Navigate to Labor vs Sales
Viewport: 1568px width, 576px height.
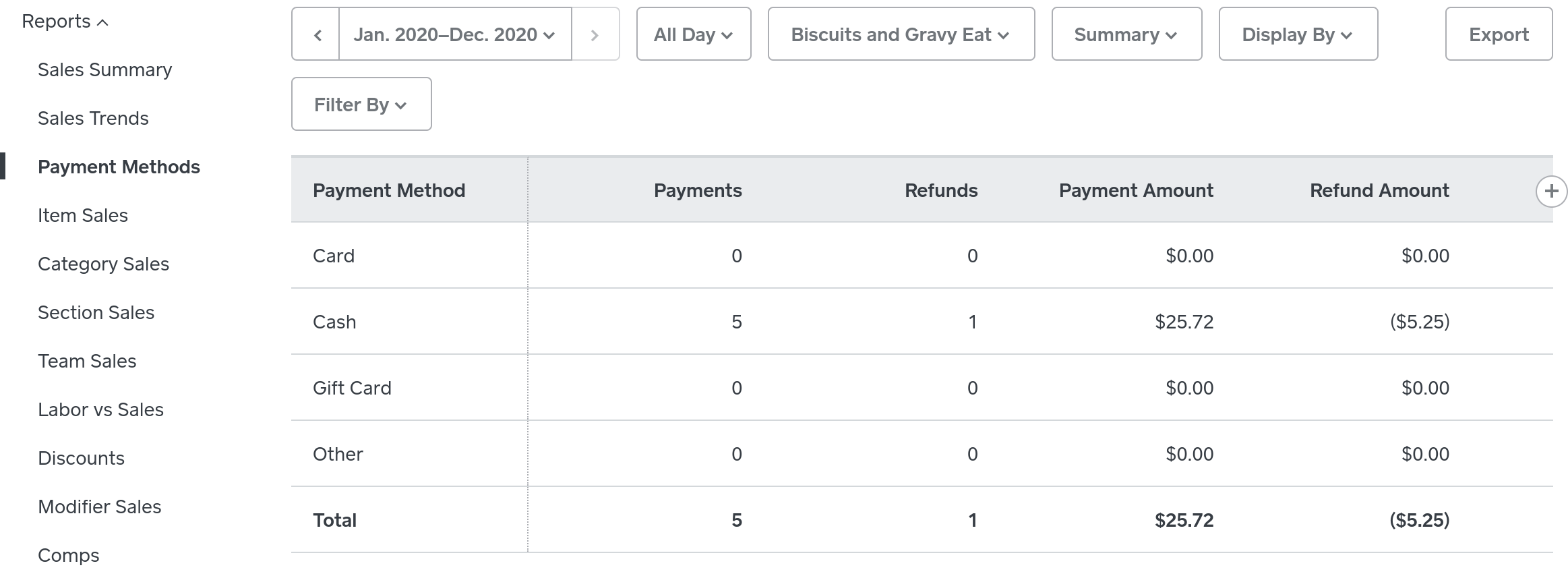(x=100, y=409)
